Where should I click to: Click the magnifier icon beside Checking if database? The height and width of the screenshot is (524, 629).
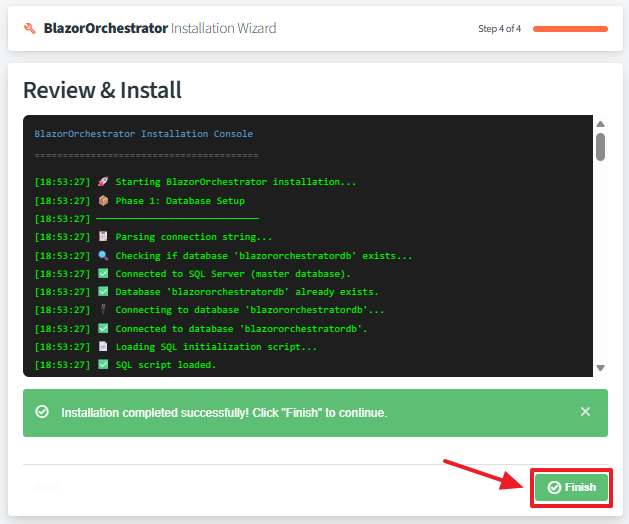102,256
